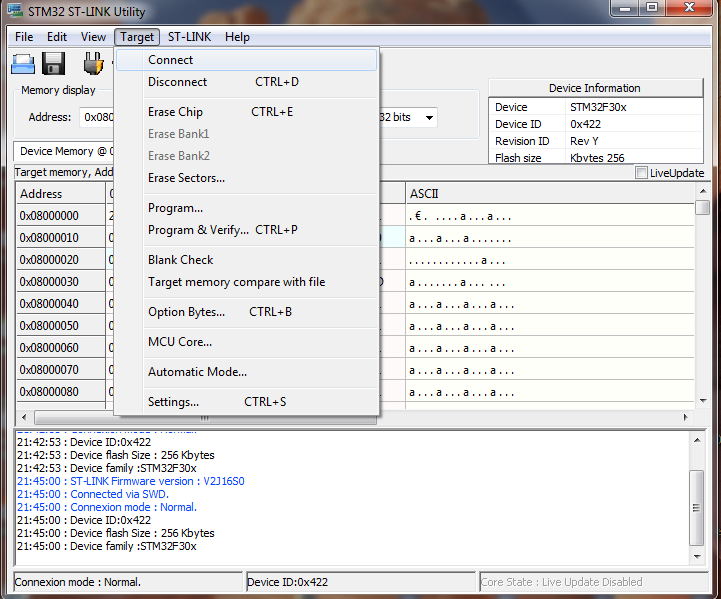
Task: Select the address cell 0x08000010
Action: click(61, 238)
